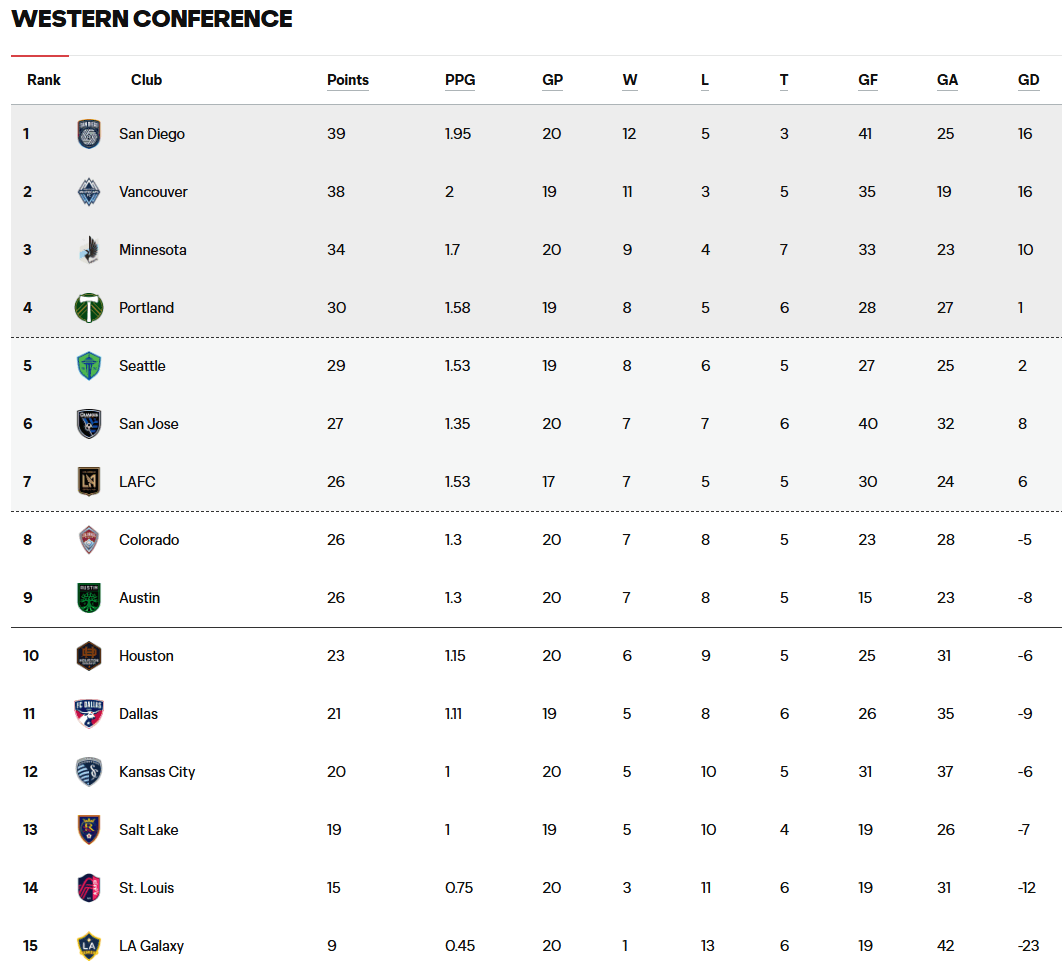Open the Houston Dynamo hexagon crest

click(89, 656)
